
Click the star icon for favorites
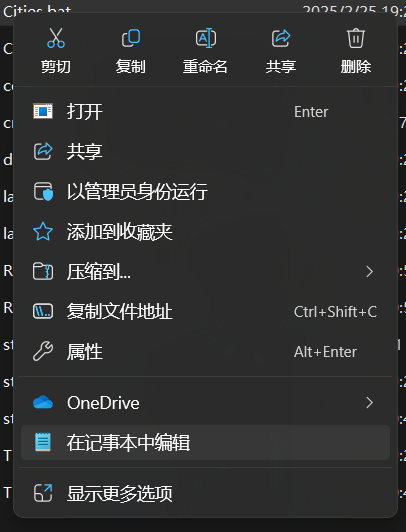pos(43,232)
